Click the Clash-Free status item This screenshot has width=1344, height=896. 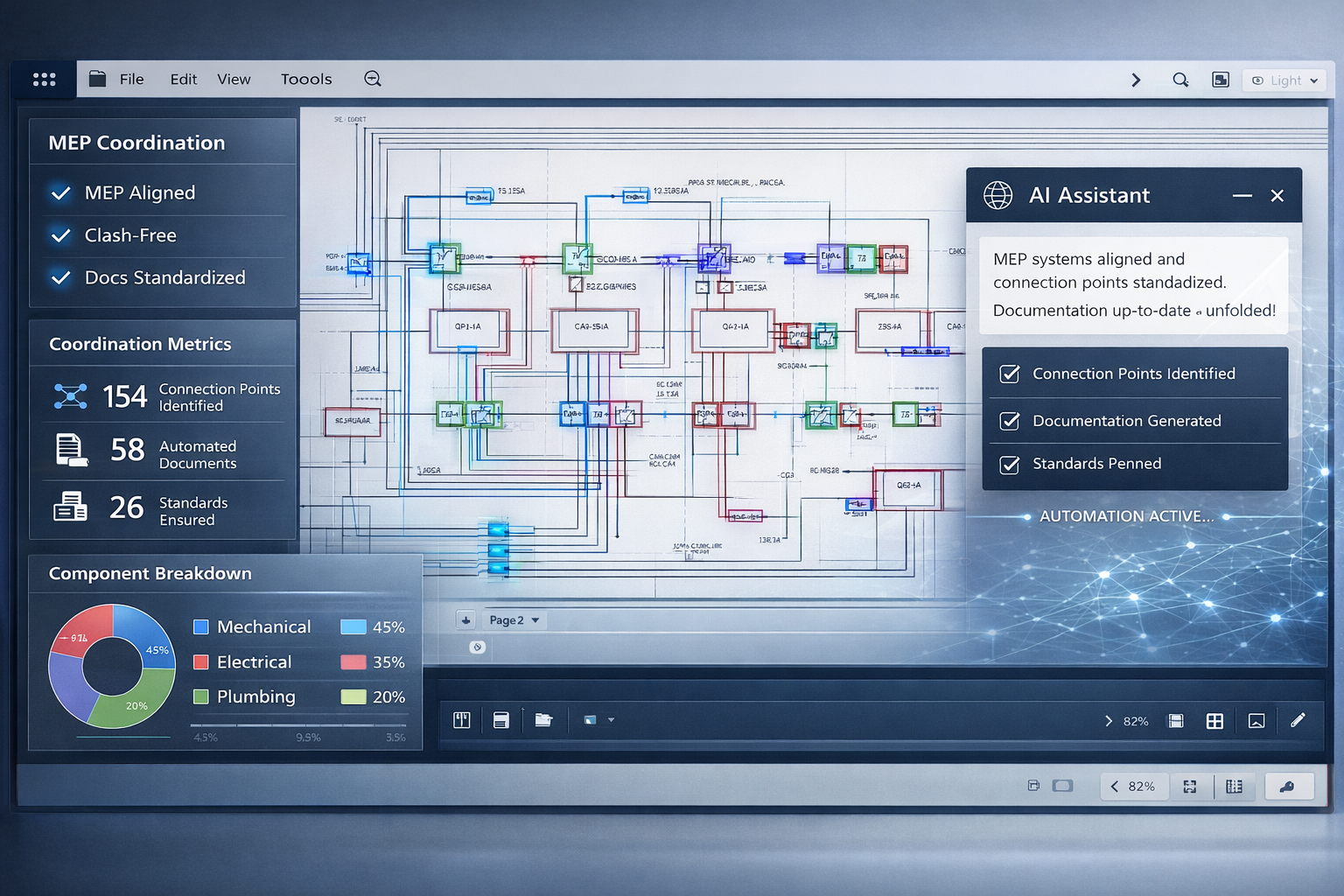tap(130, 235)
